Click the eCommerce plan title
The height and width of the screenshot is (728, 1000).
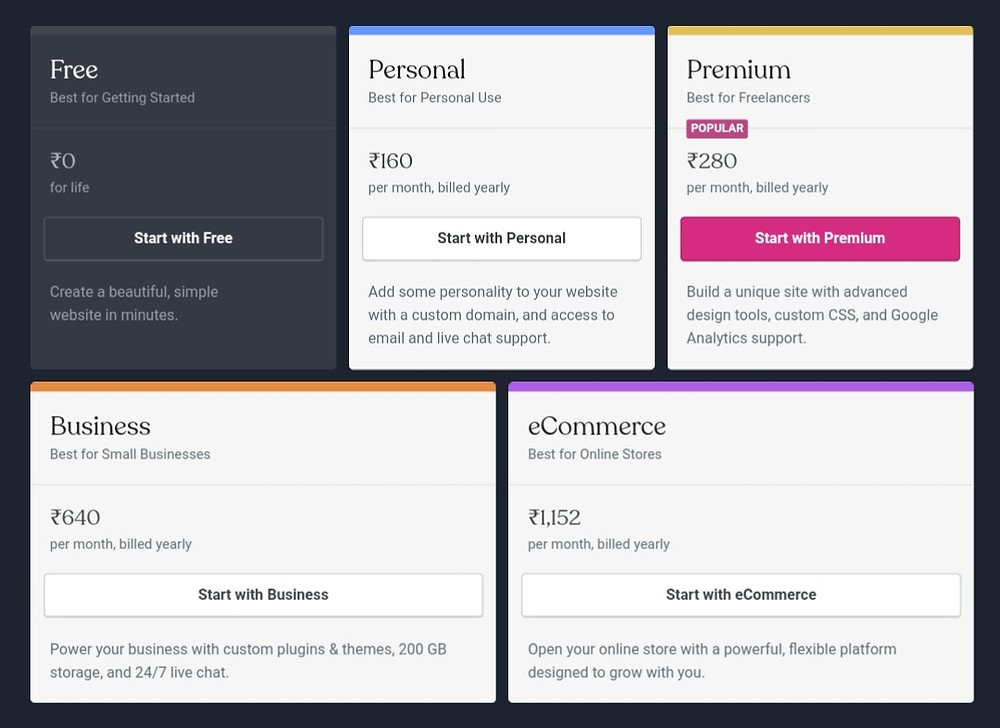point(596,425)
